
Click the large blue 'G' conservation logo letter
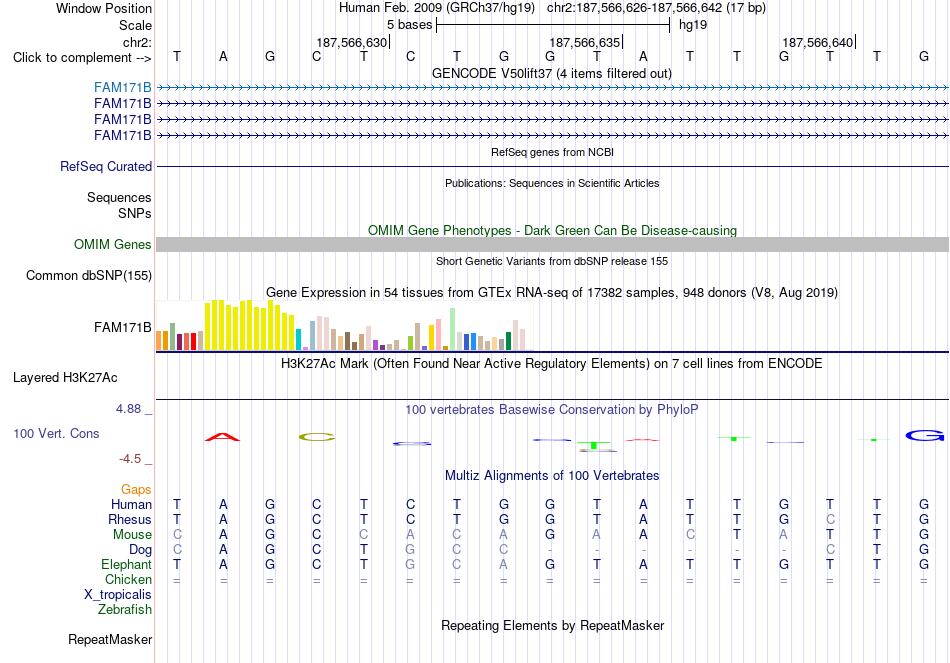pyautogui.click(x=925, y=436)
